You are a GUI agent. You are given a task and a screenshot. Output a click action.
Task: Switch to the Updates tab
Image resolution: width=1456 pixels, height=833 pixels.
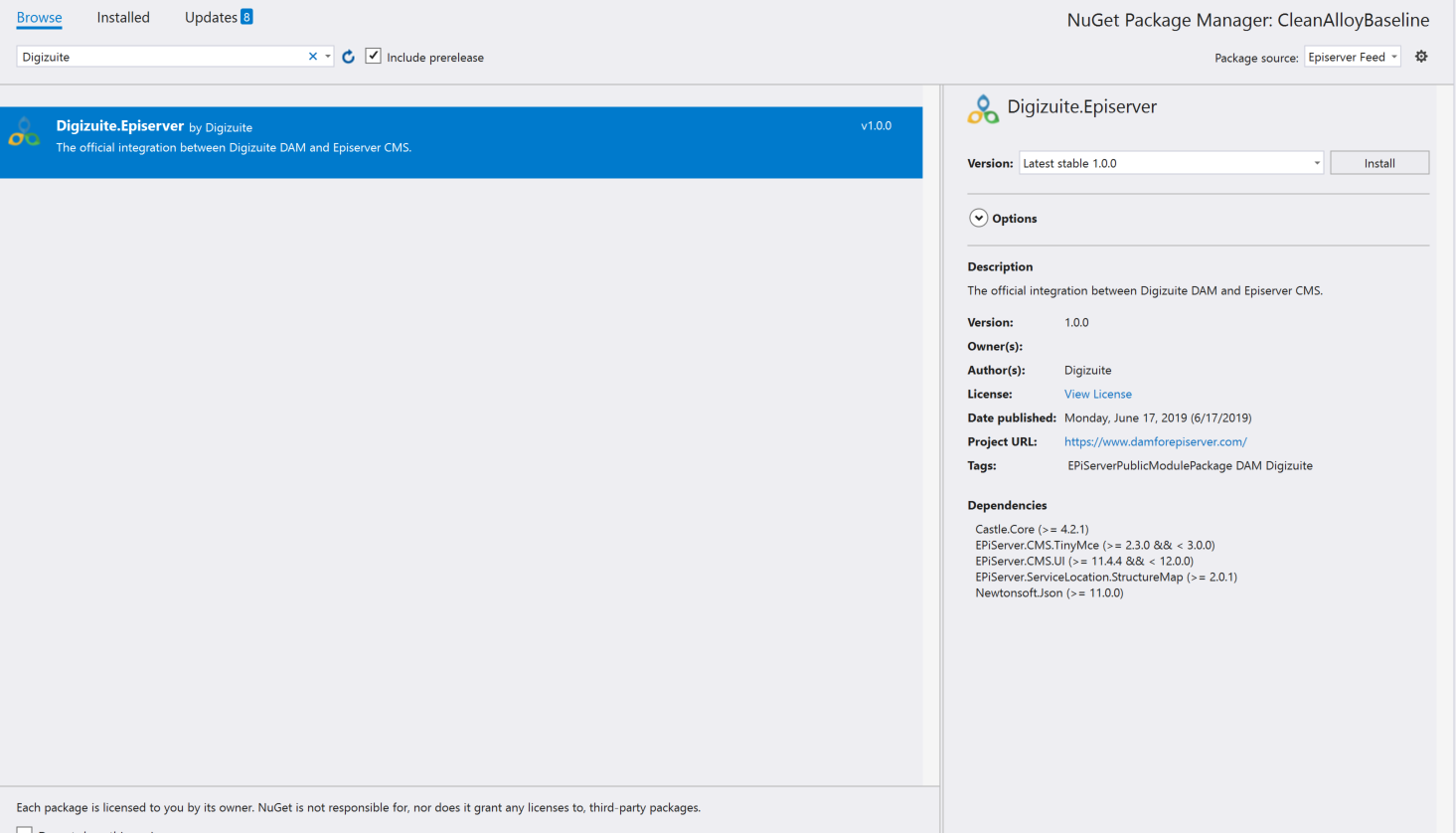[x=211, y=18]
